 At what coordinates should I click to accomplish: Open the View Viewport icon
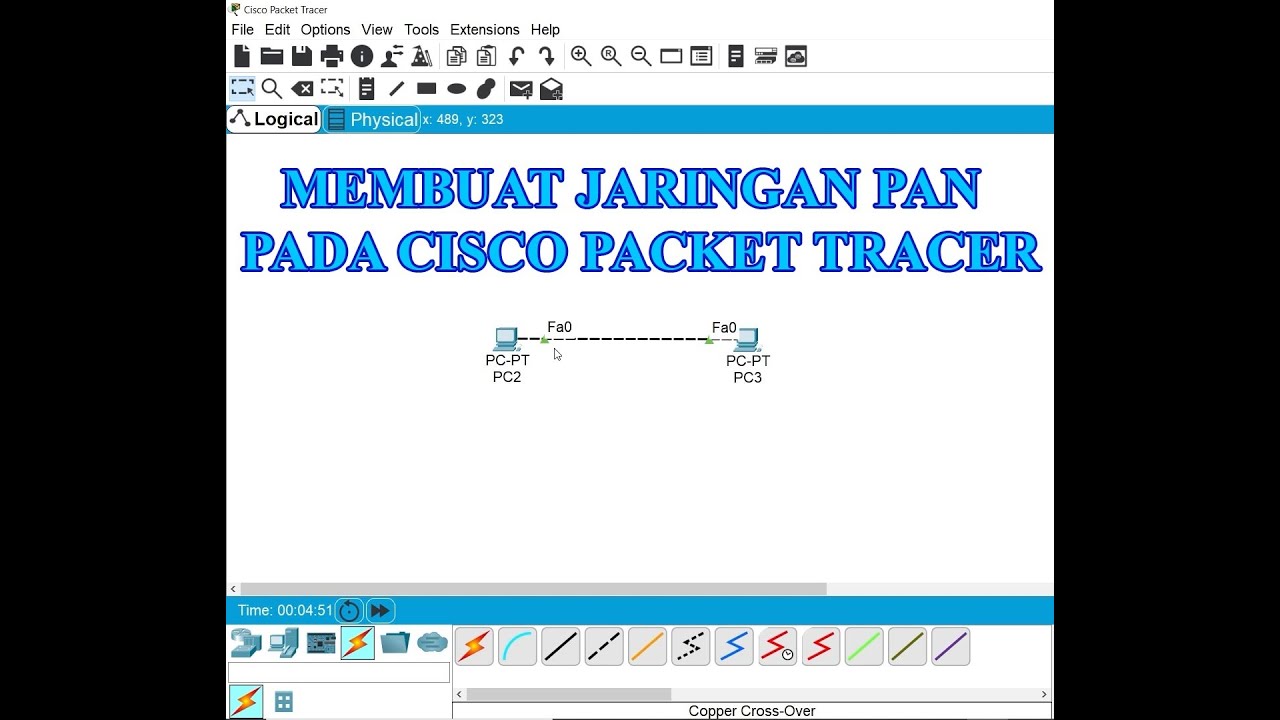click(671, 57)
